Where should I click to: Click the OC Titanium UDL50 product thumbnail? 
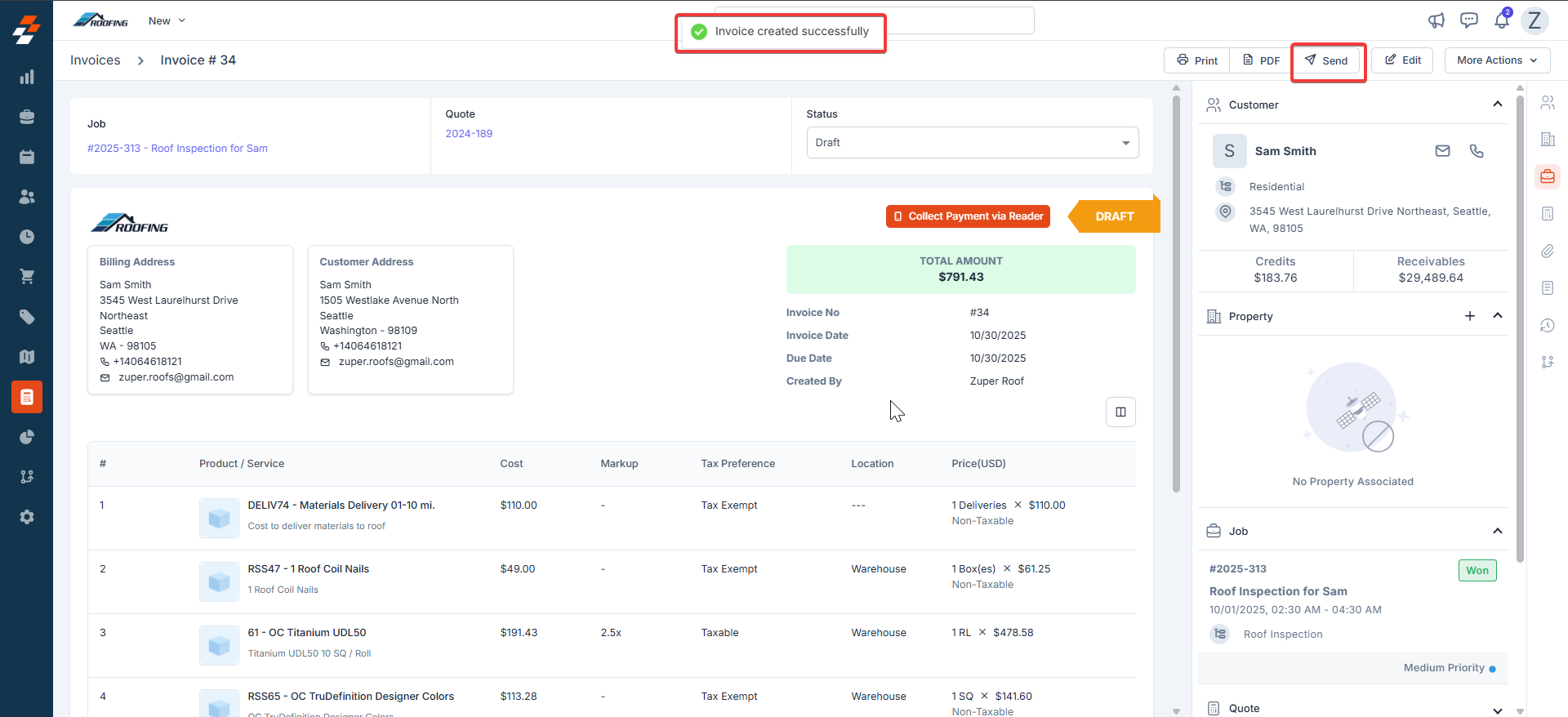tap(219, 646)
